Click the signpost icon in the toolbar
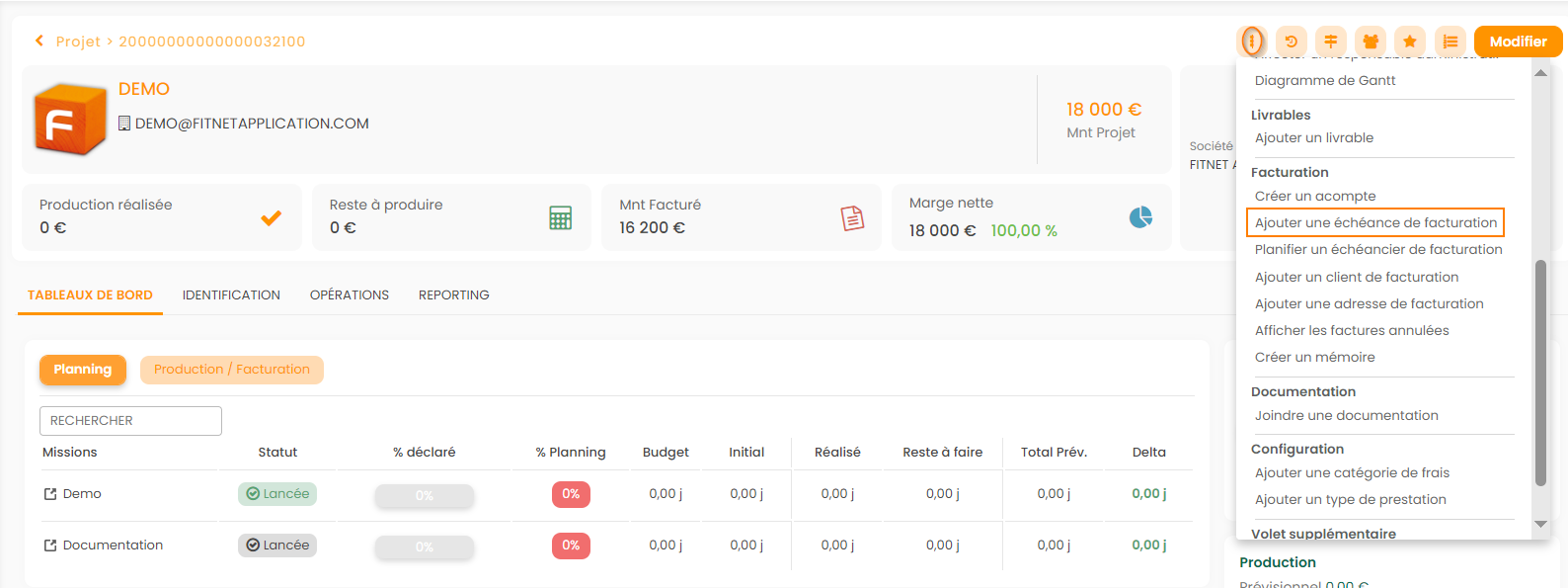1568x588 pixels. click(1330, 42)
